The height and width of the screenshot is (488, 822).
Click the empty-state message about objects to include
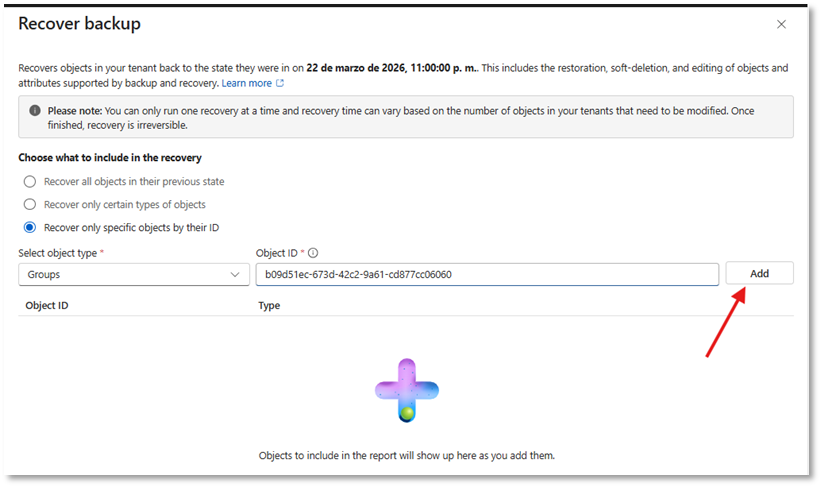click(406, 455)
